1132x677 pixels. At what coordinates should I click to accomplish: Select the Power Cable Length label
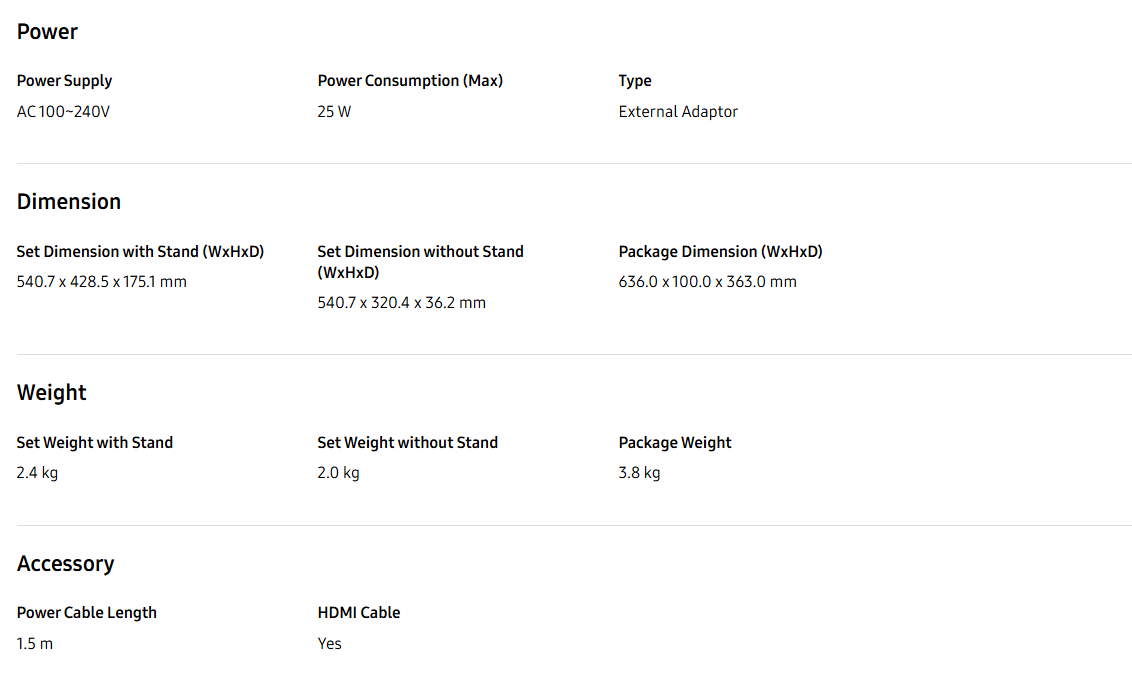[x=87, y=613]
